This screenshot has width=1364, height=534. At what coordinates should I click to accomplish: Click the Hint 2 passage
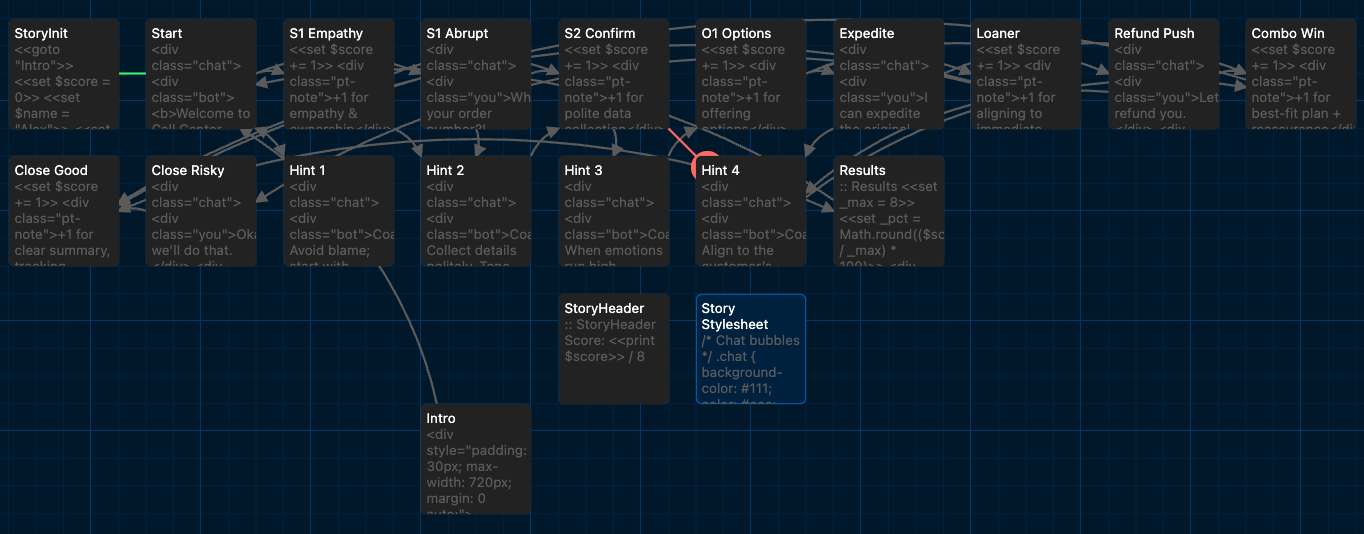(476, 211)
